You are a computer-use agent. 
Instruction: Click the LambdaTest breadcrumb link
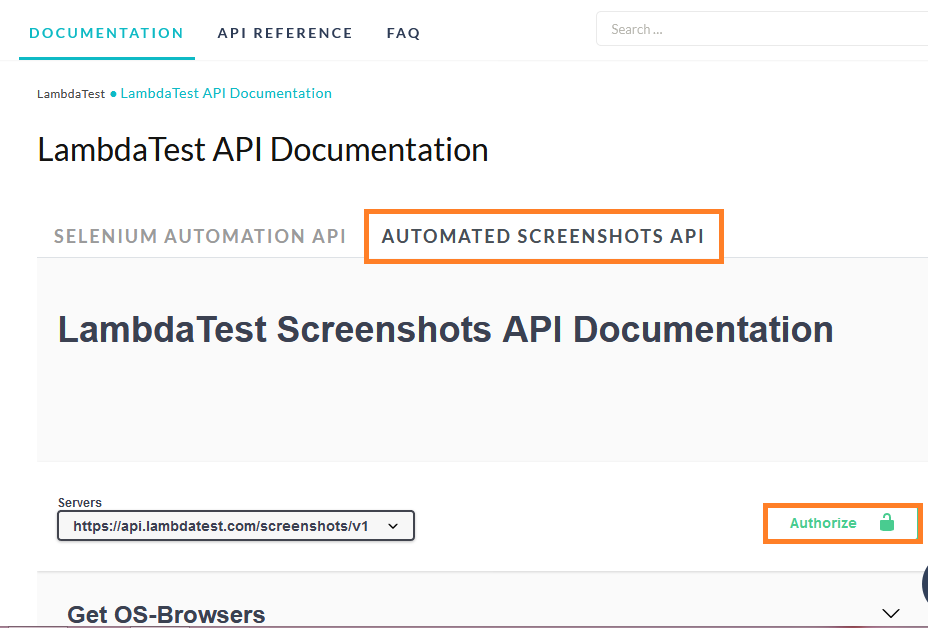pos(71,94)
